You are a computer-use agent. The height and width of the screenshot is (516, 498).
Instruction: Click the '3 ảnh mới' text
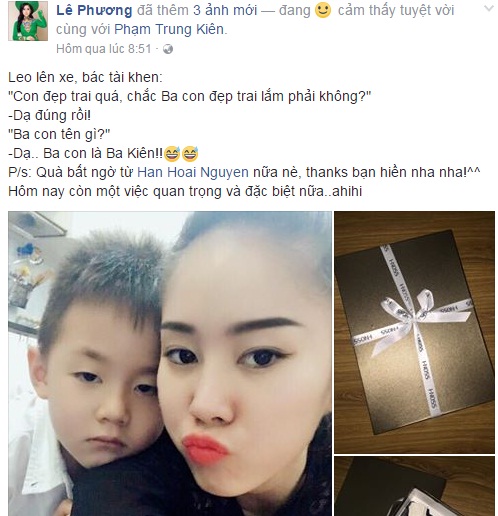(x=225, y=10)
